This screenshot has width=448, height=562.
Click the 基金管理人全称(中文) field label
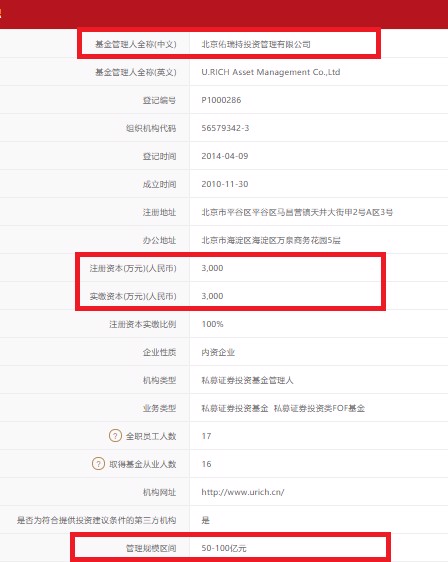tap(136, 44)
